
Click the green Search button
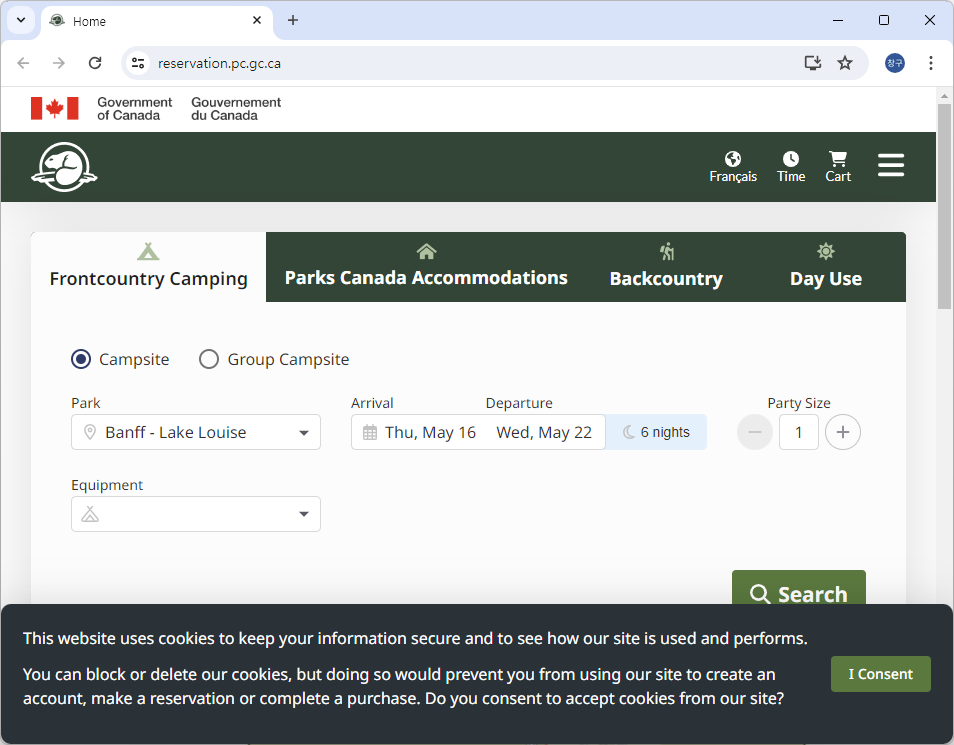798,589
